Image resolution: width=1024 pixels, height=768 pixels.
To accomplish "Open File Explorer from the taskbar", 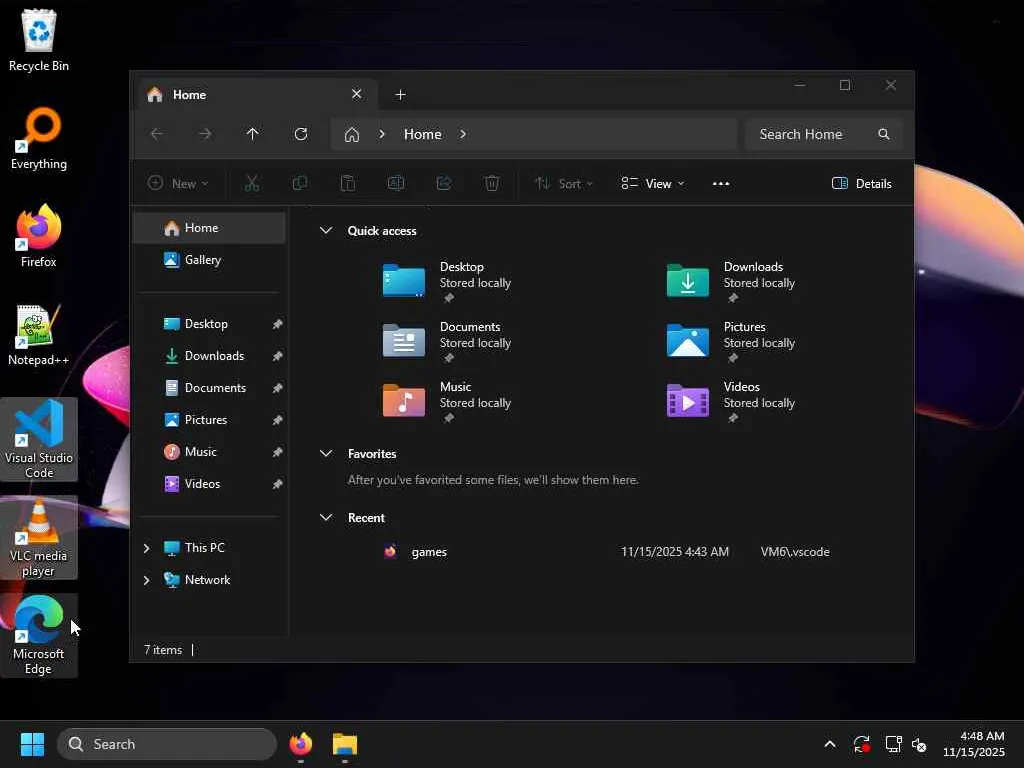I will pos(345,744).
